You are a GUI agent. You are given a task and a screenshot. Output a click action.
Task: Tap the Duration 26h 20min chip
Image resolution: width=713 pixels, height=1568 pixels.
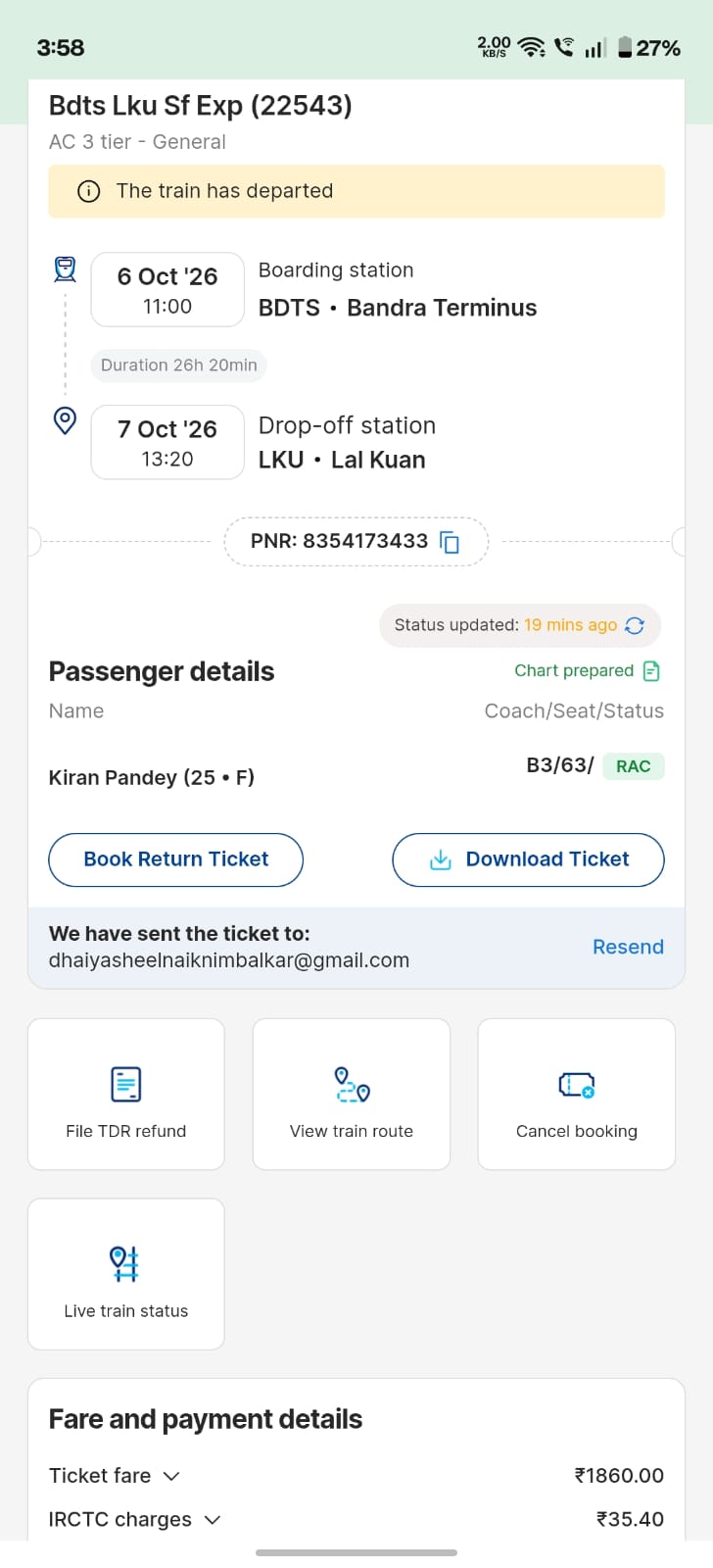pyautogui.click(x=179, y=366)
